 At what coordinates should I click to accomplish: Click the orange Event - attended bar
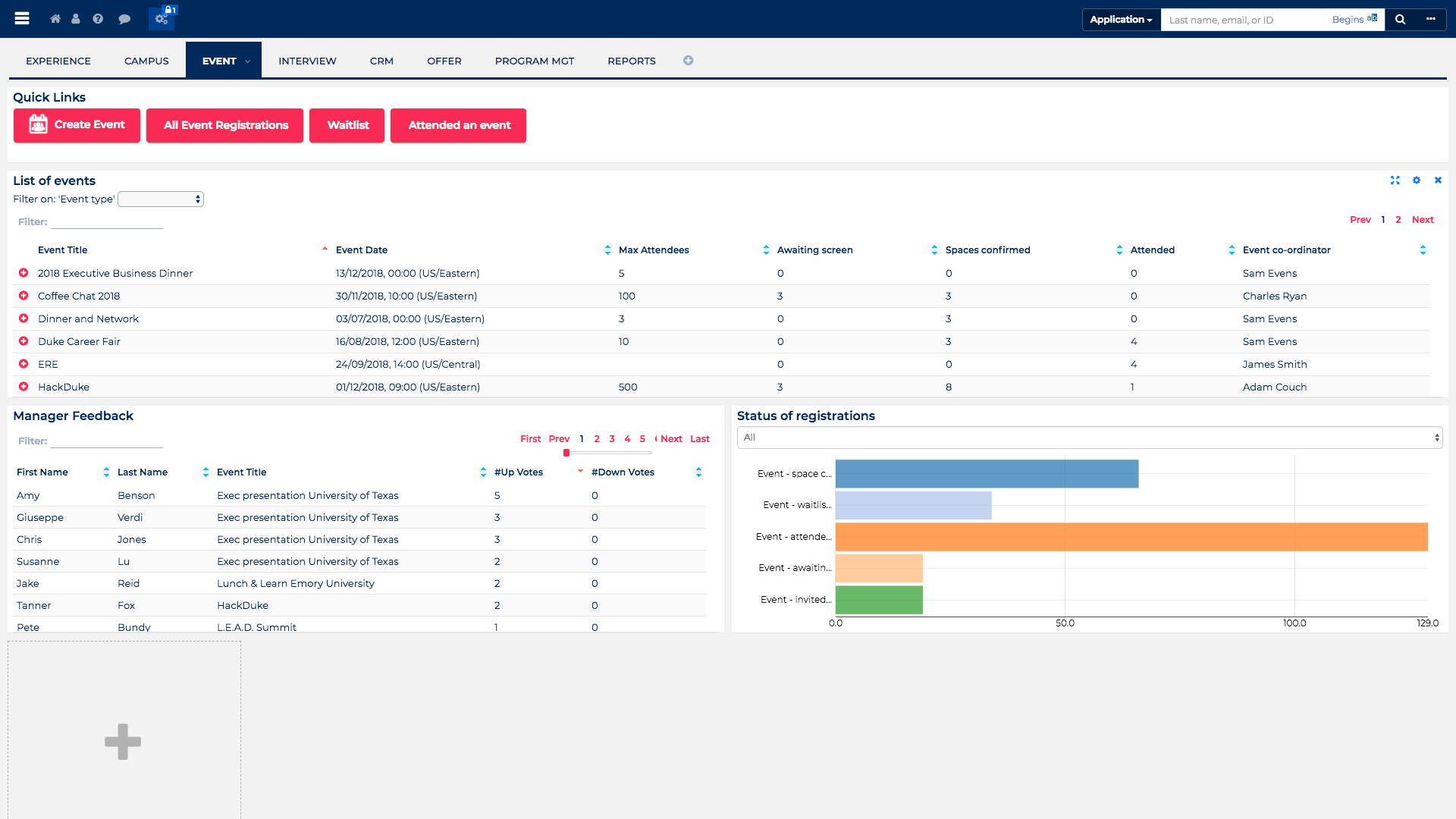(1131, 537)
